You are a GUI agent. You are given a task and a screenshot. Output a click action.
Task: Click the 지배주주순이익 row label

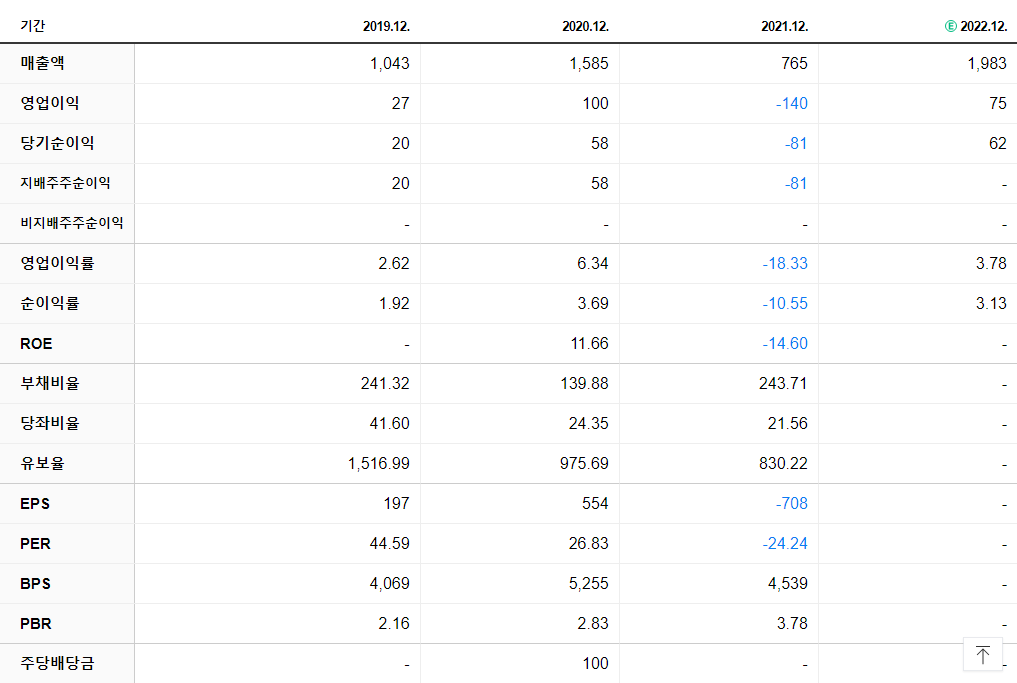(x=65, y=183)
